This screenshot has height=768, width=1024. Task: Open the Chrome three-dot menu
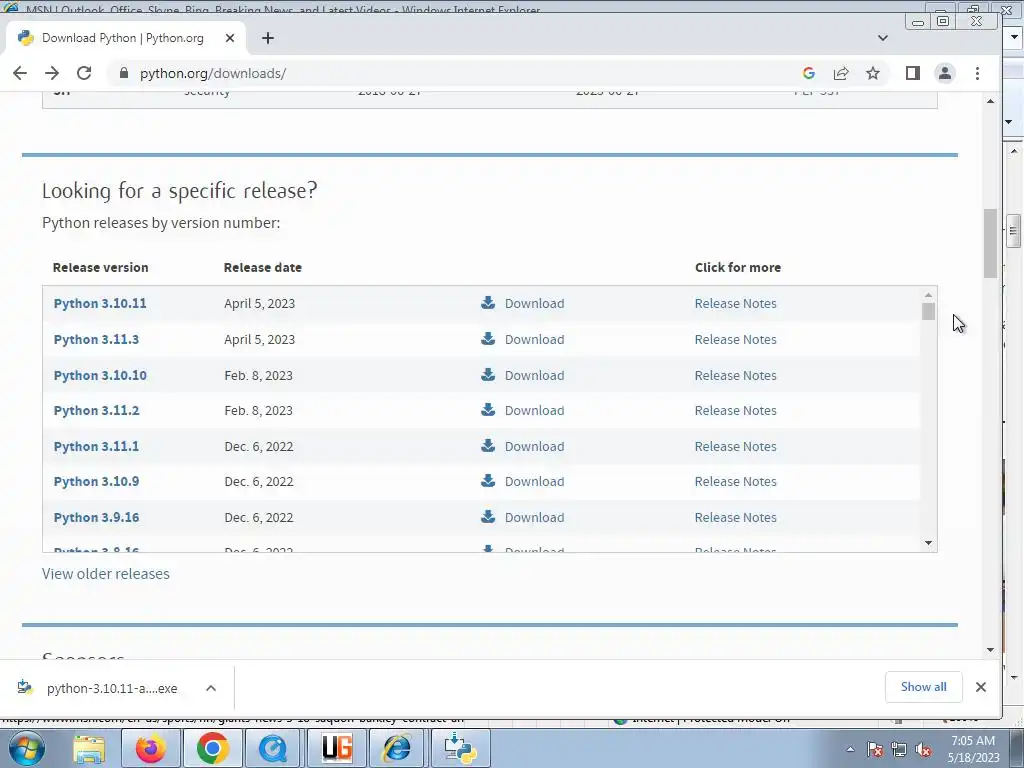[978, 73]
